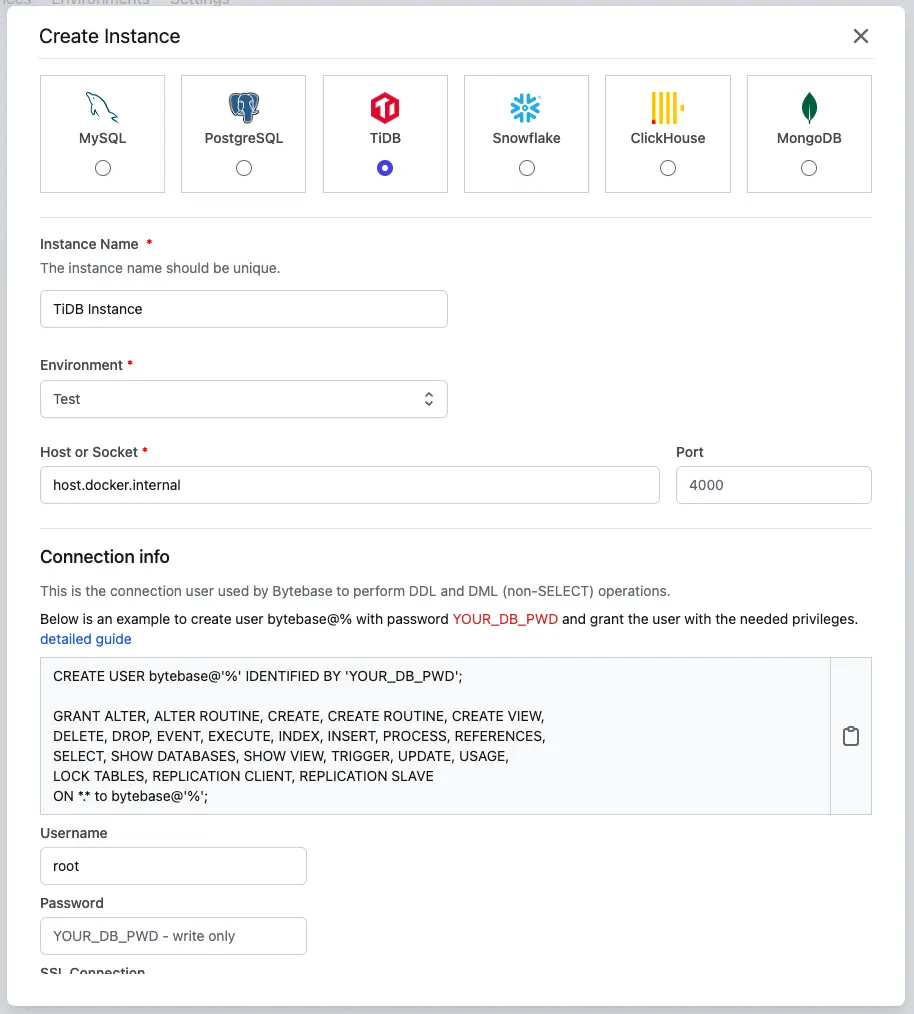Select the Snowflake radio button

[527, 168]
